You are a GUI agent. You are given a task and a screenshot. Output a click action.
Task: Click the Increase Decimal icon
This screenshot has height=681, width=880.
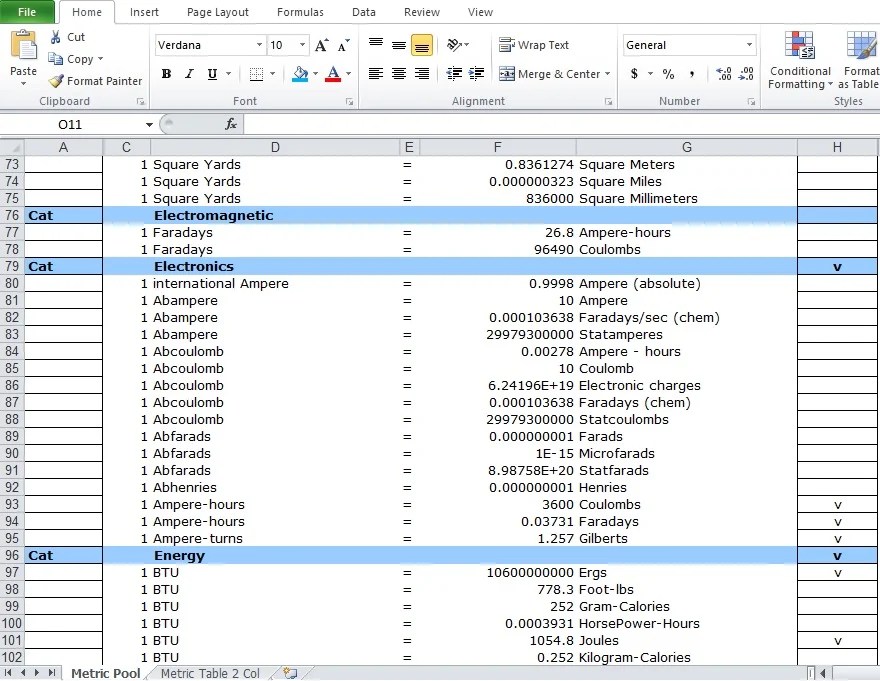[722, 73]
